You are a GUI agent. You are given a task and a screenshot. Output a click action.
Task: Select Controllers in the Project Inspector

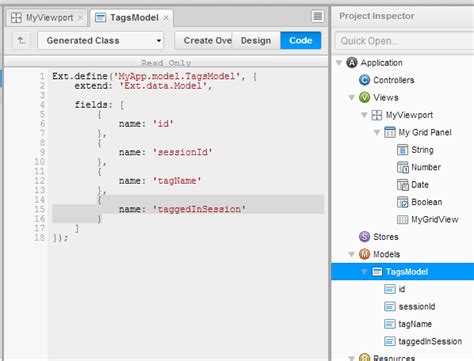tap(394, 80)
